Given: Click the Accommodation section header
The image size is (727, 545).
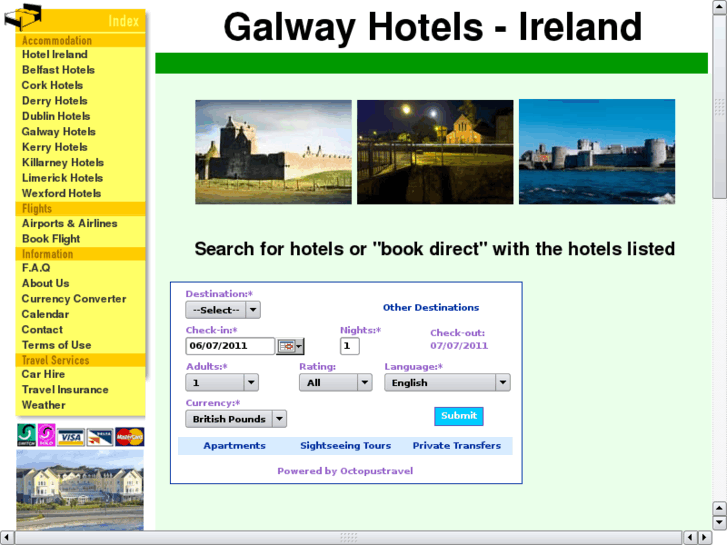Looking at the screenshot, I should click(x=57, y=40).
